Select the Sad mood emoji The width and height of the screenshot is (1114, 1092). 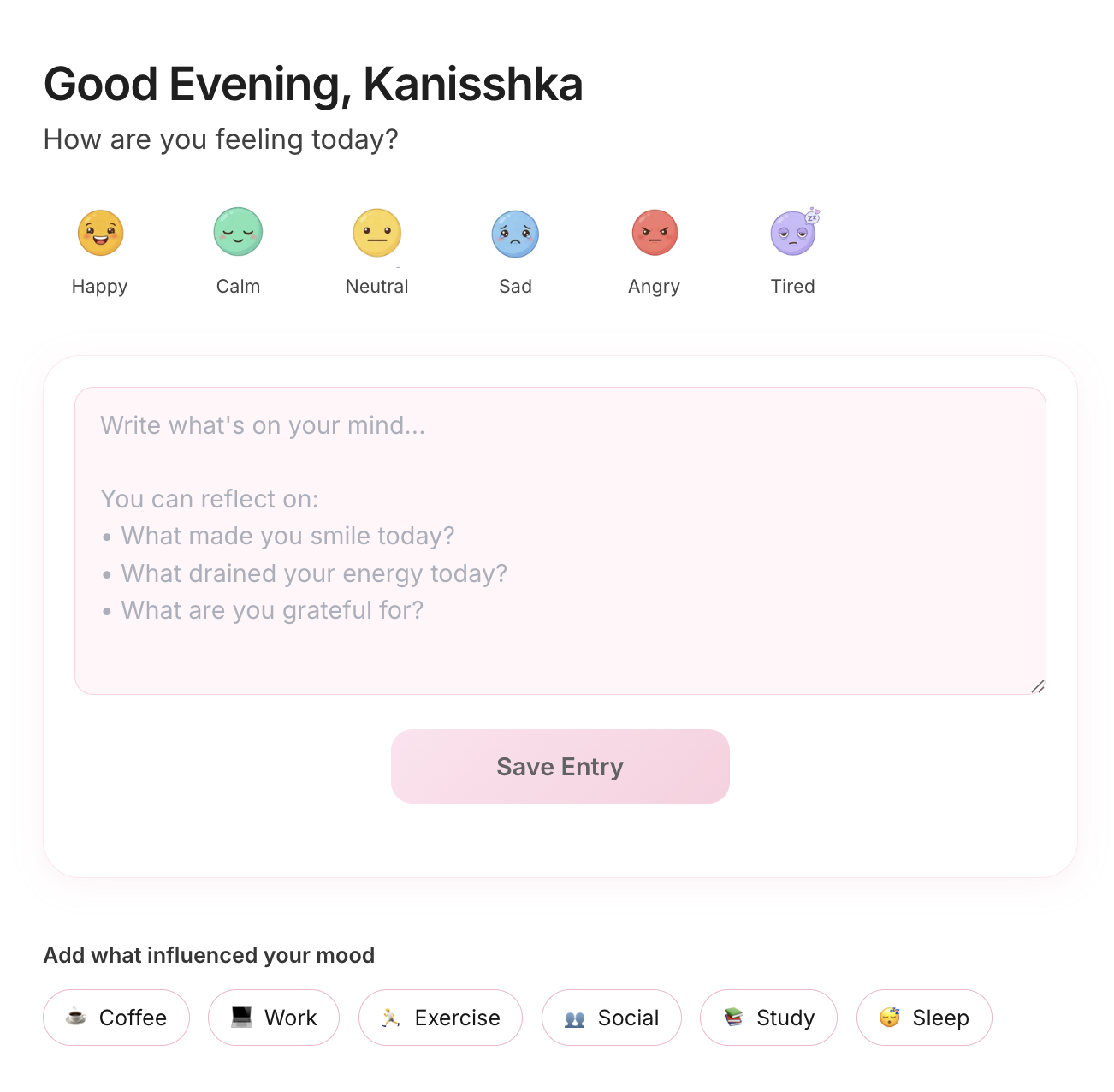pos(515,232)
